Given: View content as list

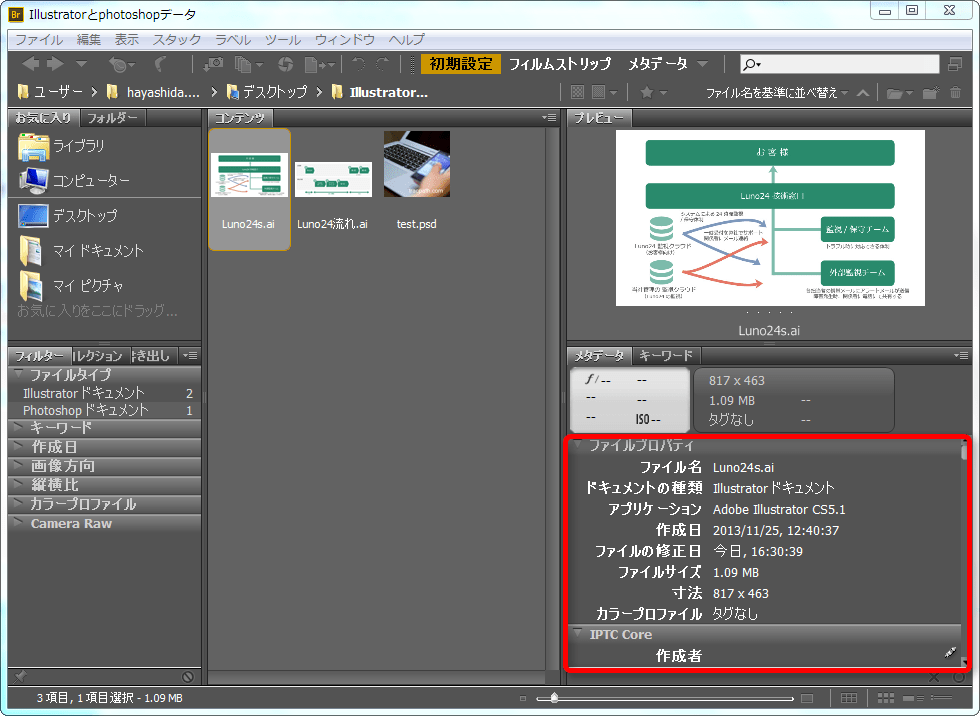Looking at the screenshot, I should [x=941, y=698].
